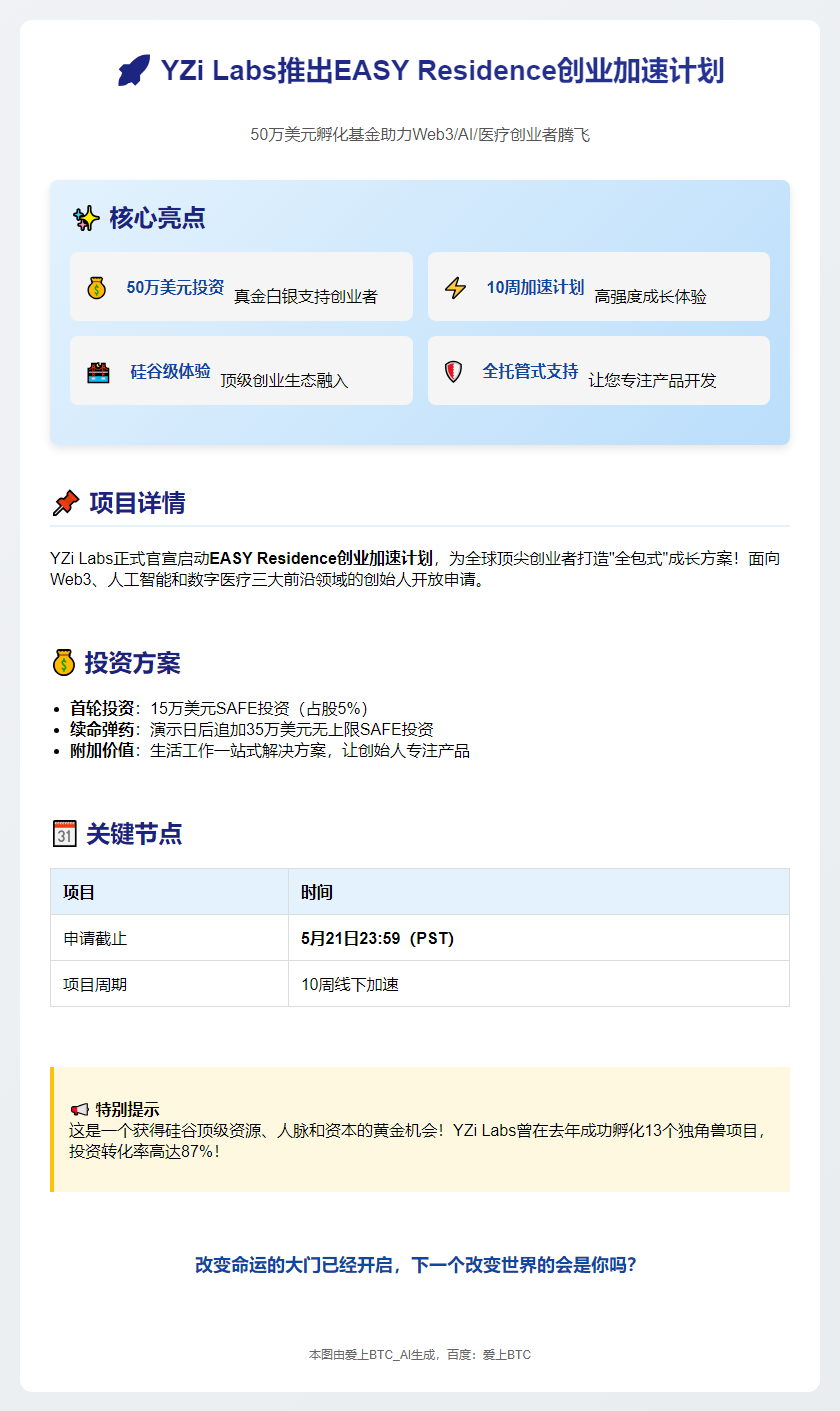This screenshot has width=840, height=1411.
Task: Click the 项目 table column header
Action: 79,892
